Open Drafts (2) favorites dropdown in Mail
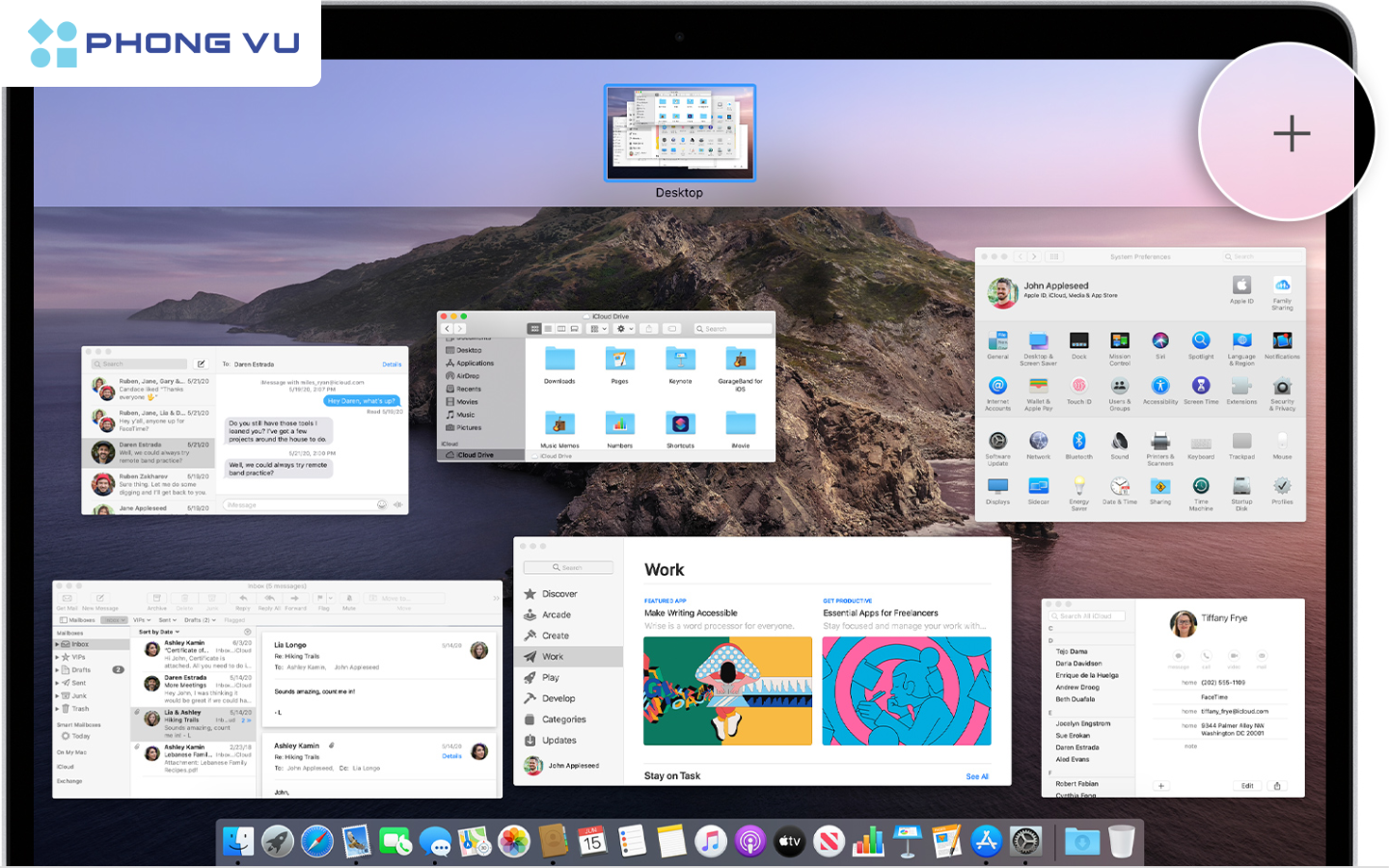 (200, 620)
